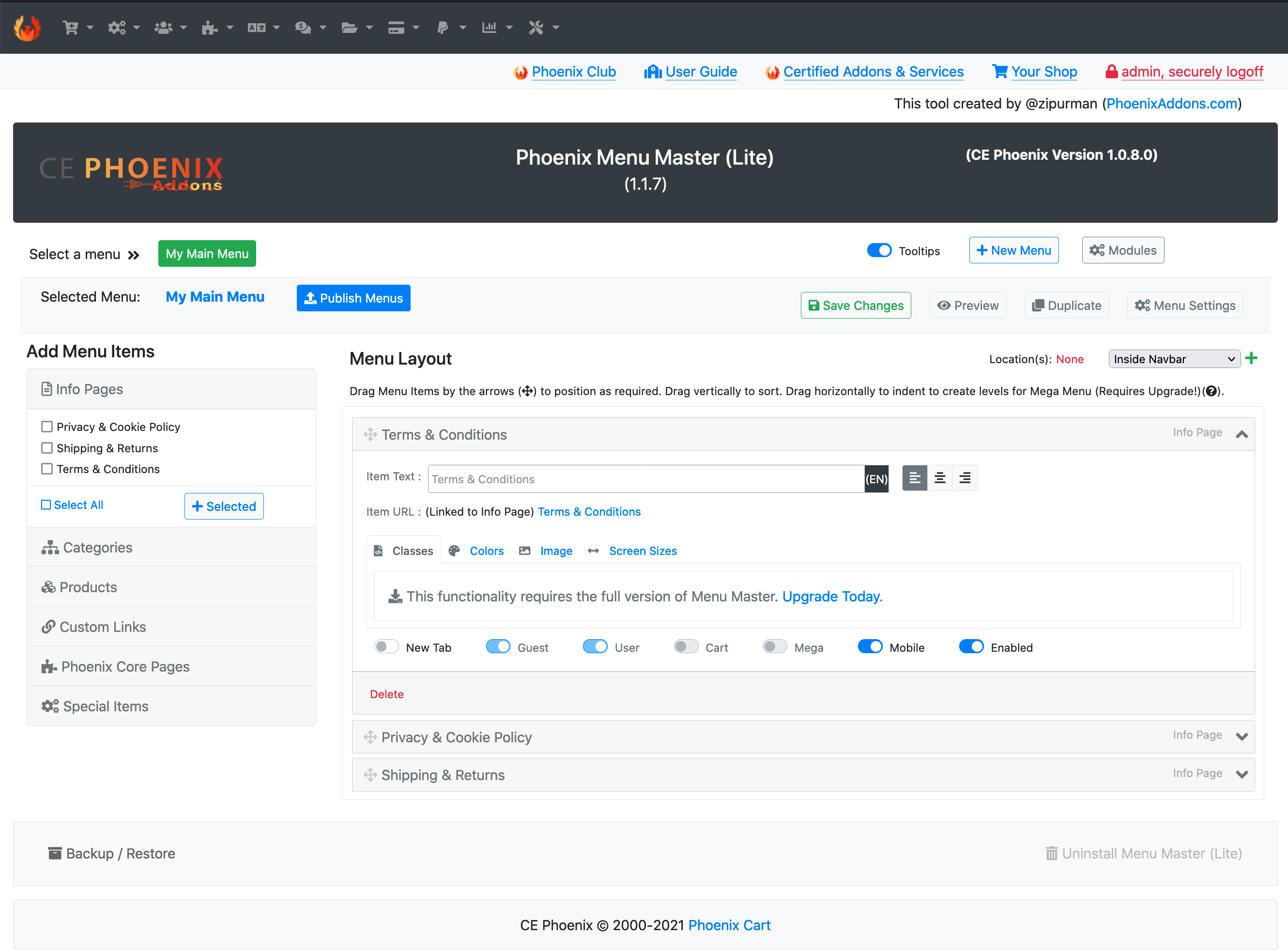Screen dimensions: 1288x950
Task: Open the credit card icon menu in the dark top navbar
Action: pyautogui.click(x=403, y=27)
